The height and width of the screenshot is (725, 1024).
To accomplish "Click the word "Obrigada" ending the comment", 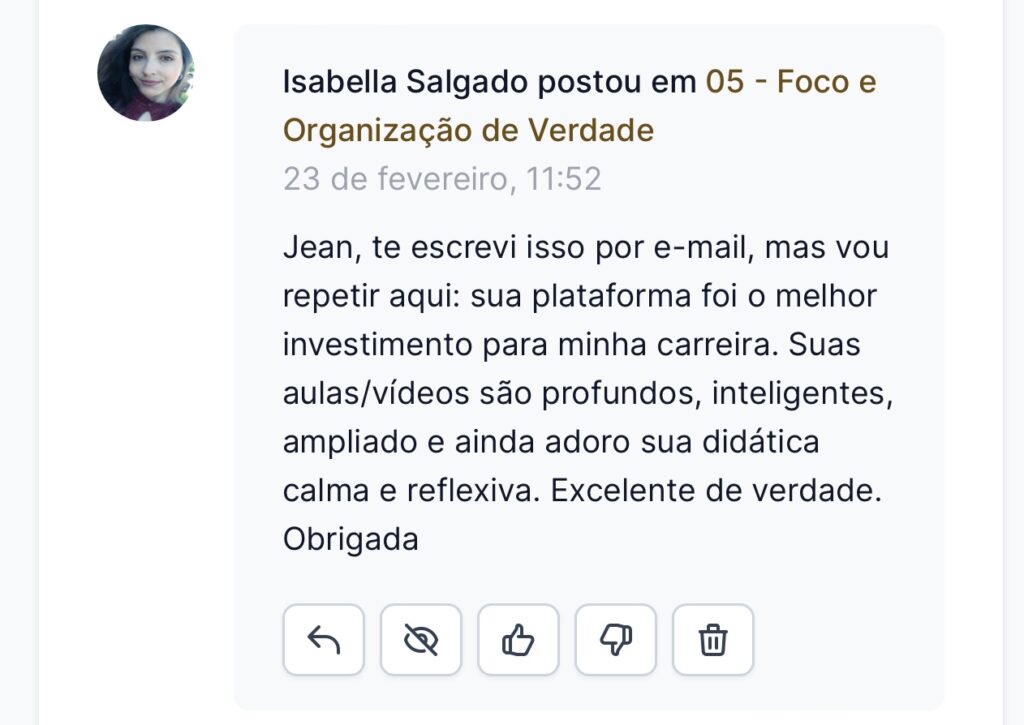I will coord(350,539).
